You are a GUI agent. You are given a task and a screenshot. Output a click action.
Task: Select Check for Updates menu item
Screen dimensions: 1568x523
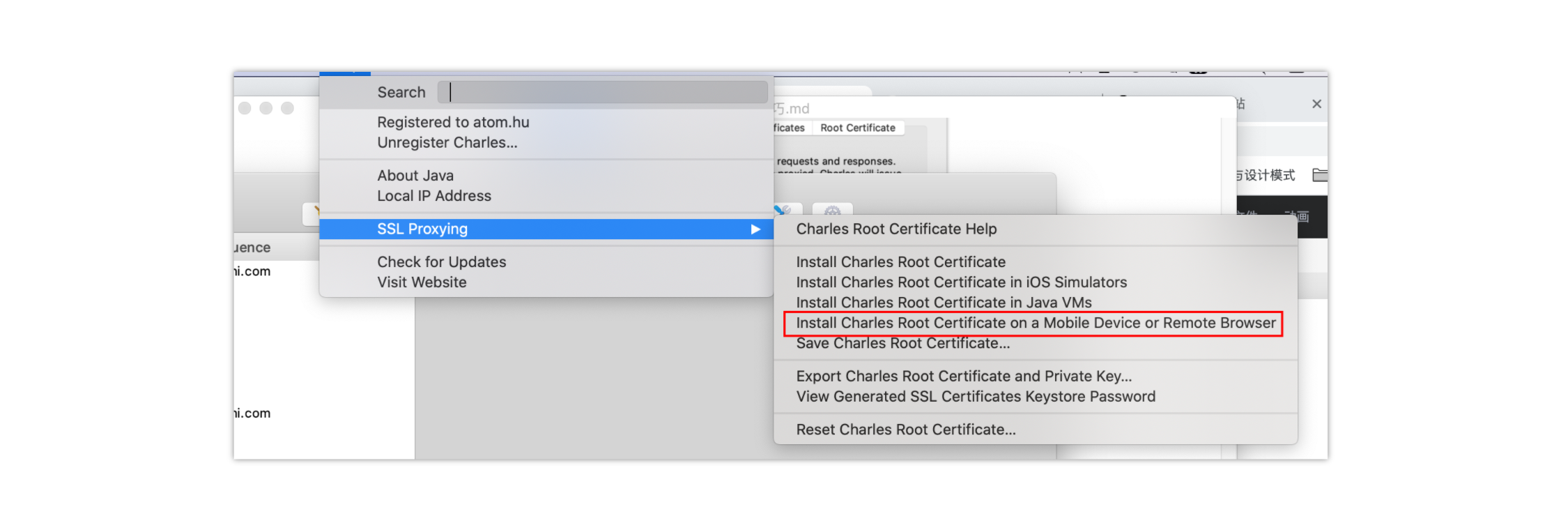coord(441,262)
